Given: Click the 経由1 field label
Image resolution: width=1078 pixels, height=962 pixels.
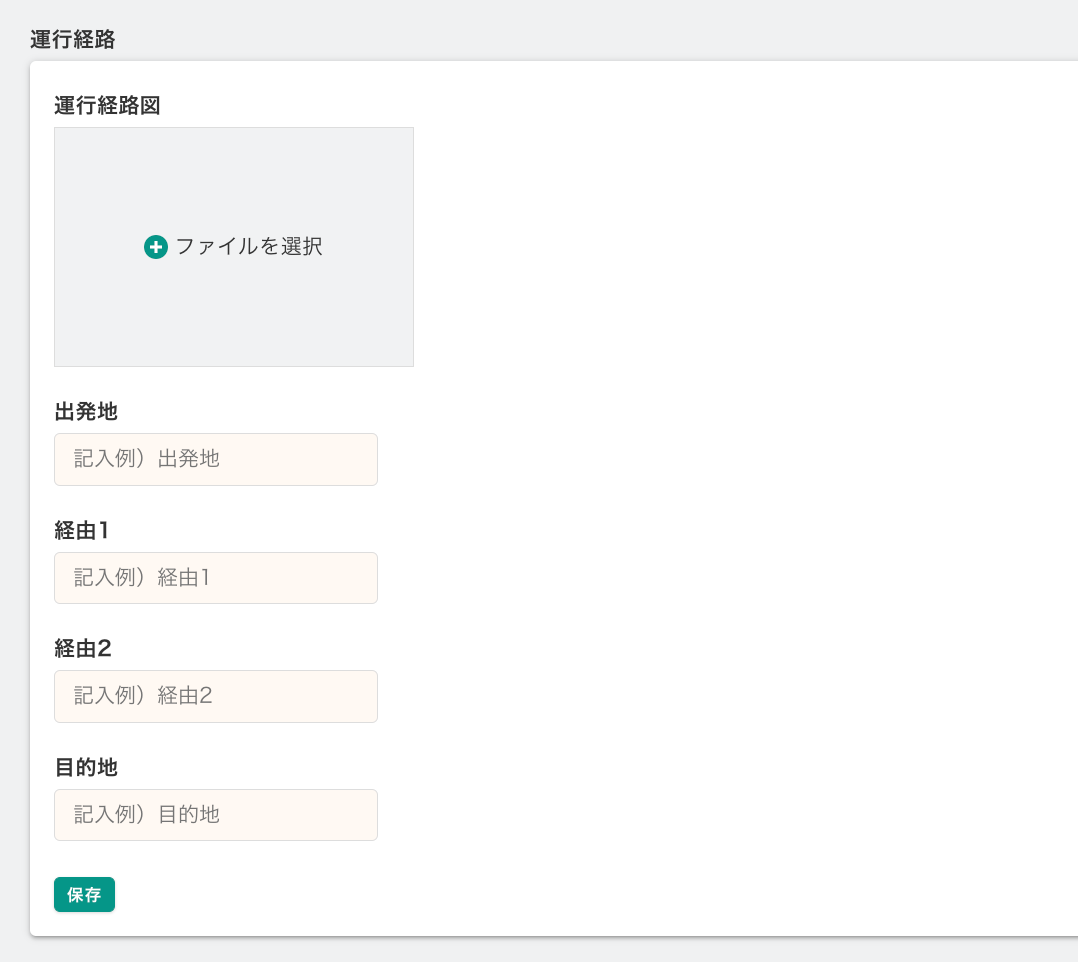Looking at the screenshot, I should pos(82,530).
